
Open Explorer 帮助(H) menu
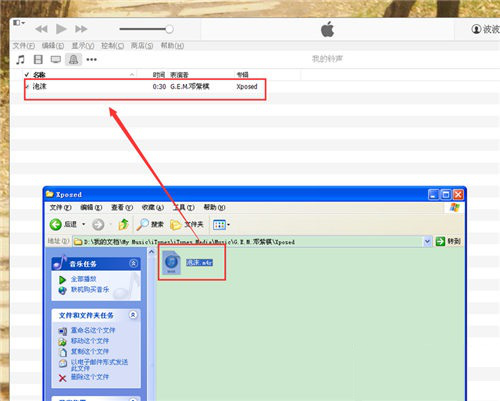(x=214, y=207)
